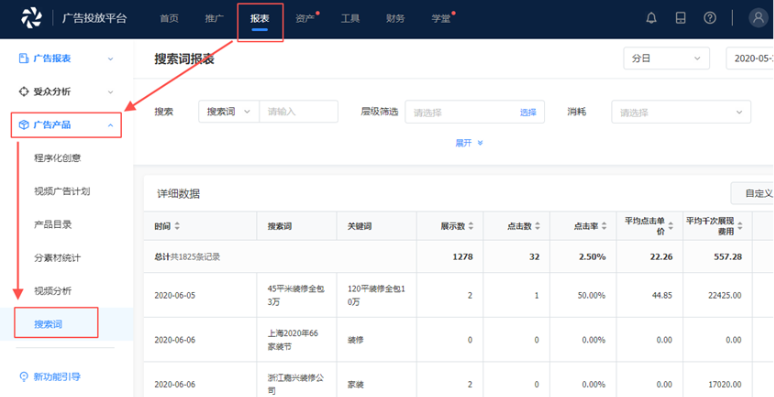
Task: Click 50.00% click-rate cell
Action: pyautogui.click(x=591, y=295)
